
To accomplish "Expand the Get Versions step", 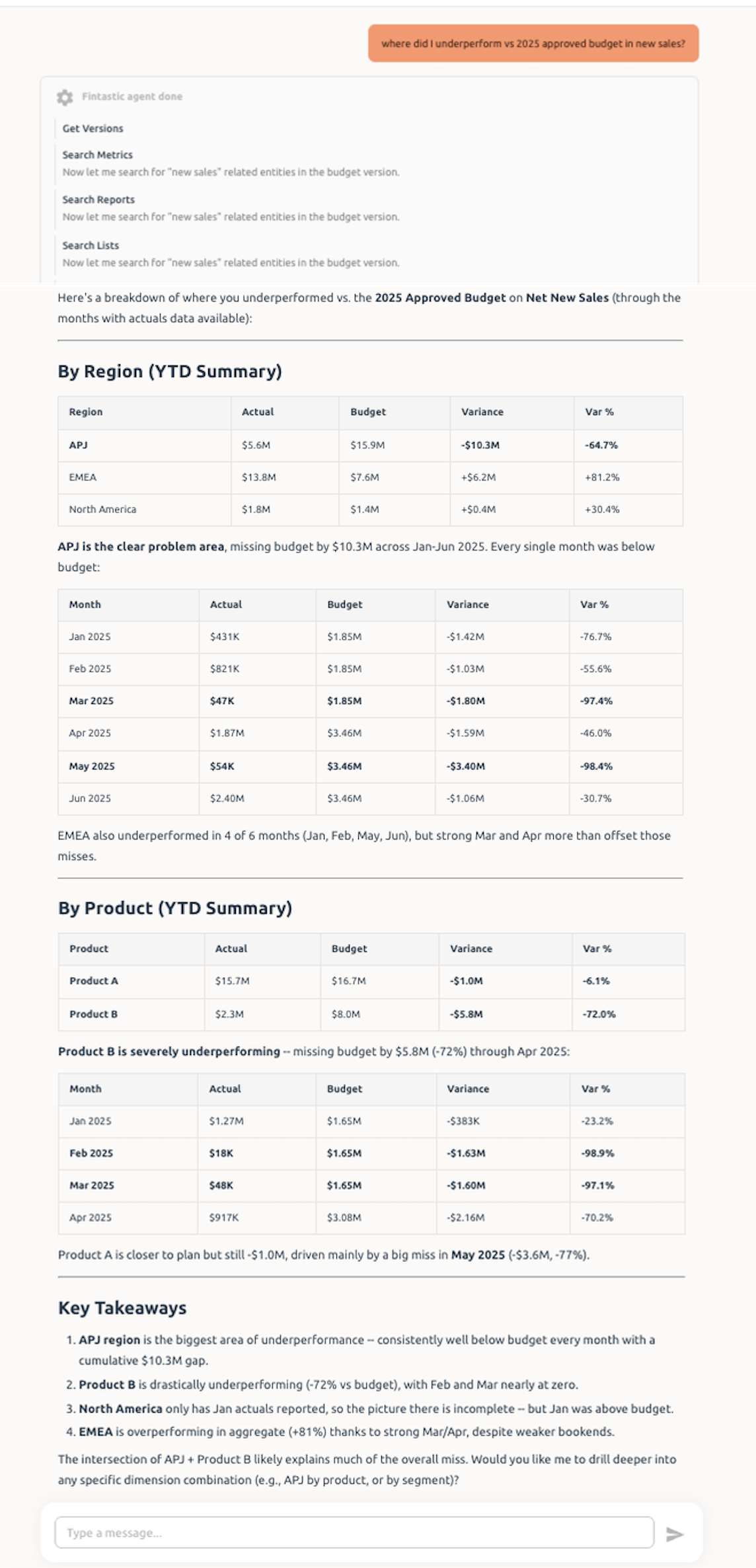I will click(x=93, y=128).
